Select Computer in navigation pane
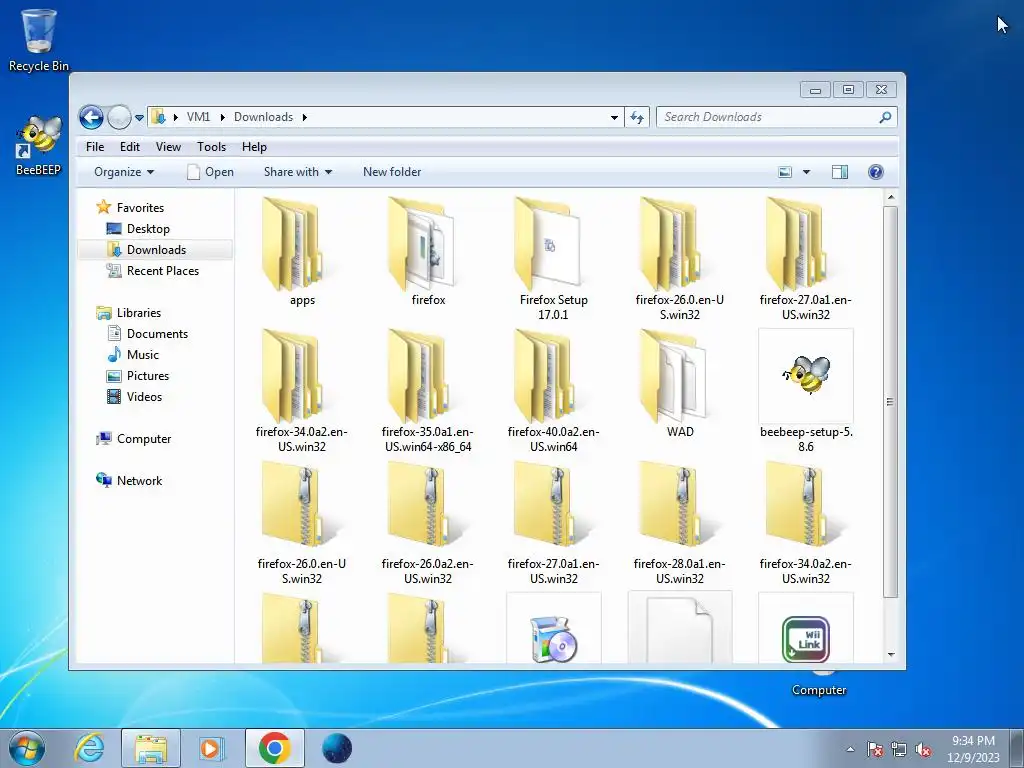Screen dimensions: 1024x768 (x=143, y=439)
